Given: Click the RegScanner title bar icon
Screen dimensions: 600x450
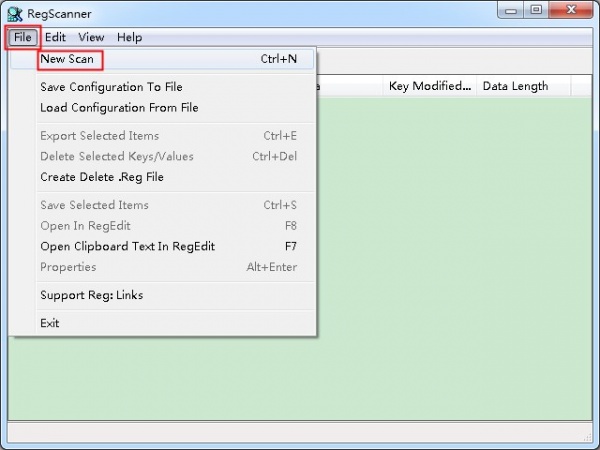Looking at the screenshot, I should click(15, 14).
